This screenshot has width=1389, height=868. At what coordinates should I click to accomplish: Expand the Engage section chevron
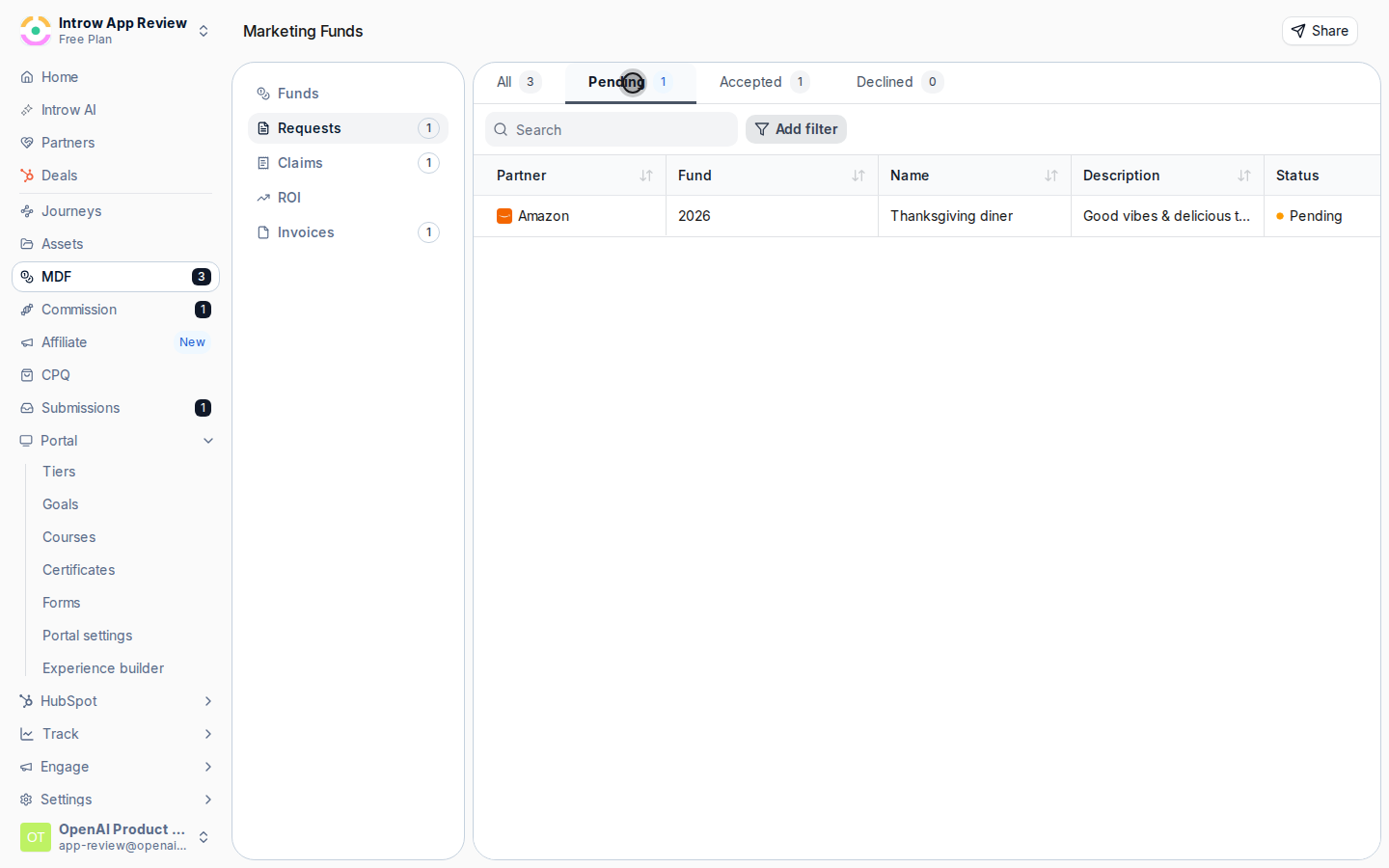click(x=208, y=767)
